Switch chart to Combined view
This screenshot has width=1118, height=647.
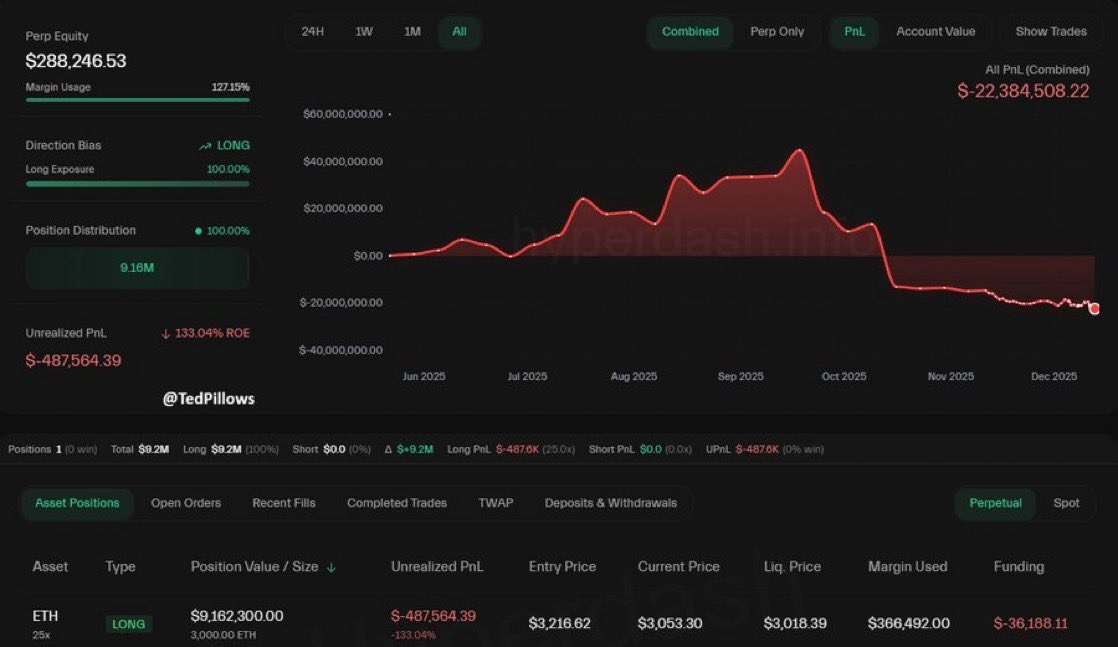click(x=689, y=31)
